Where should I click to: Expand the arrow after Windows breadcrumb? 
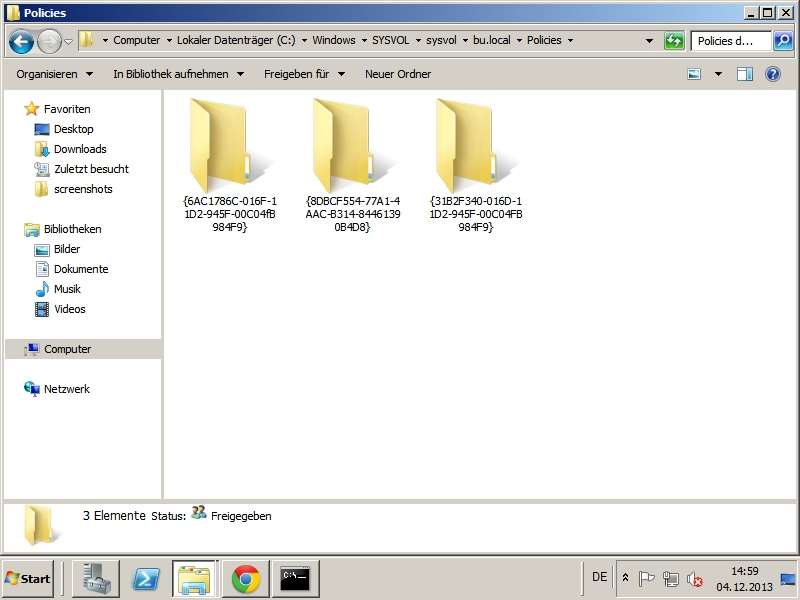click(364, 40)
